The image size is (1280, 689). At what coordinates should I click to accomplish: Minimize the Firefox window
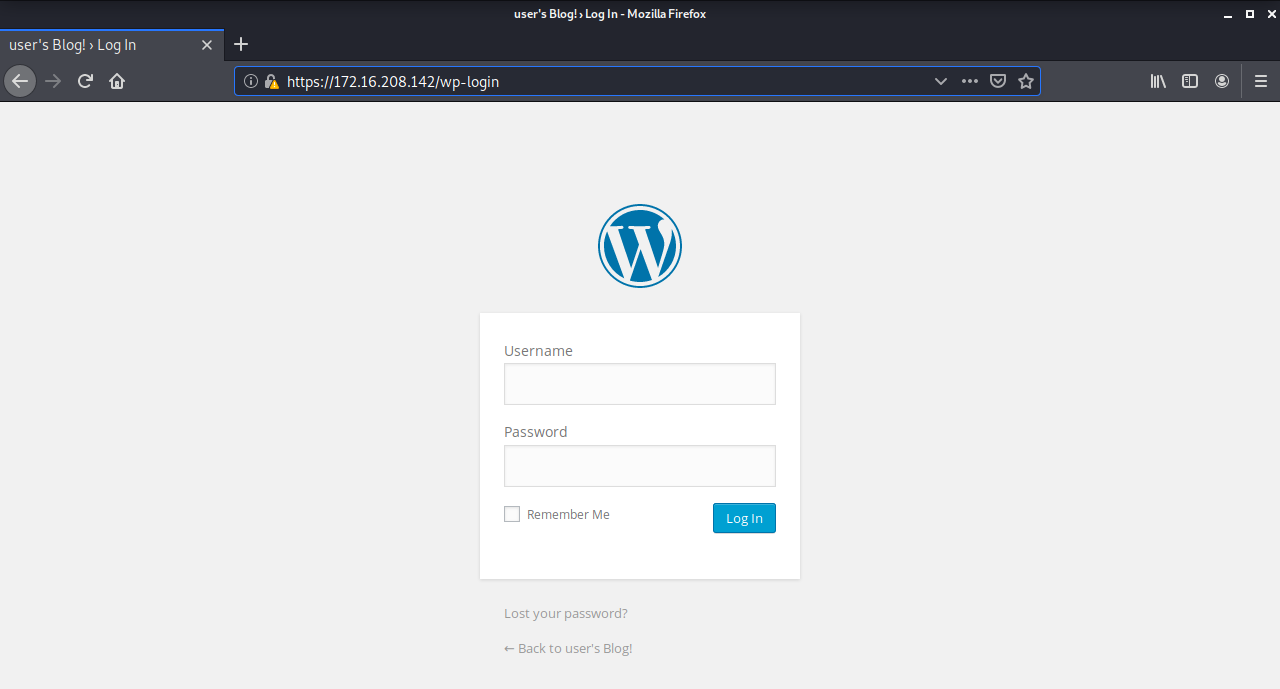tap(1228, 14)
